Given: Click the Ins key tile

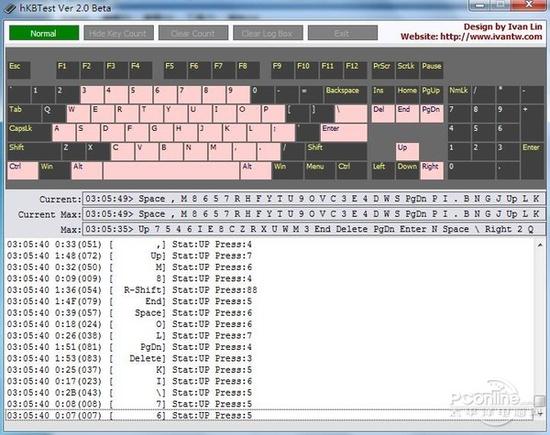Looking at the screenshot, I should pyautogui.click(x=383, y=94).
